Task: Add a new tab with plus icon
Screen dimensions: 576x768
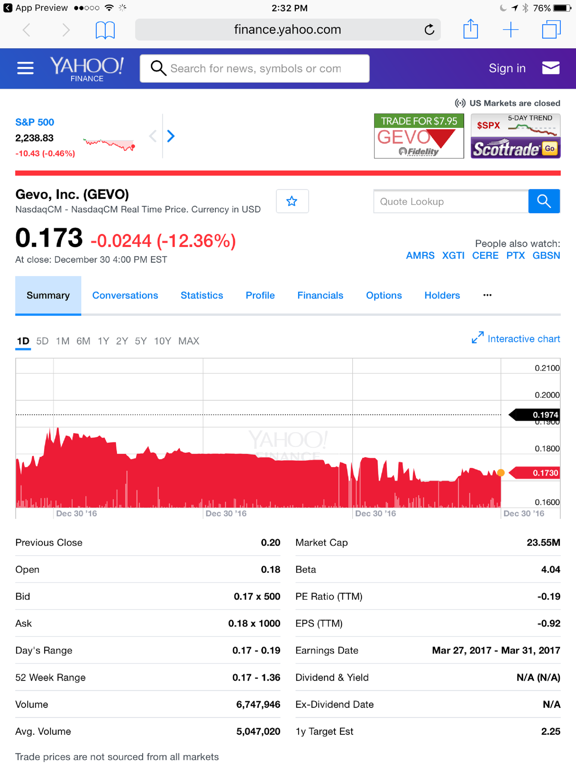Action: (510, 30)
